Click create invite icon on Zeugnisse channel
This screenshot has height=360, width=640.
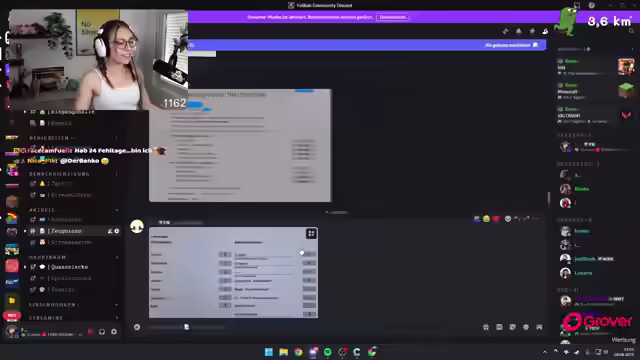[110, 231]
